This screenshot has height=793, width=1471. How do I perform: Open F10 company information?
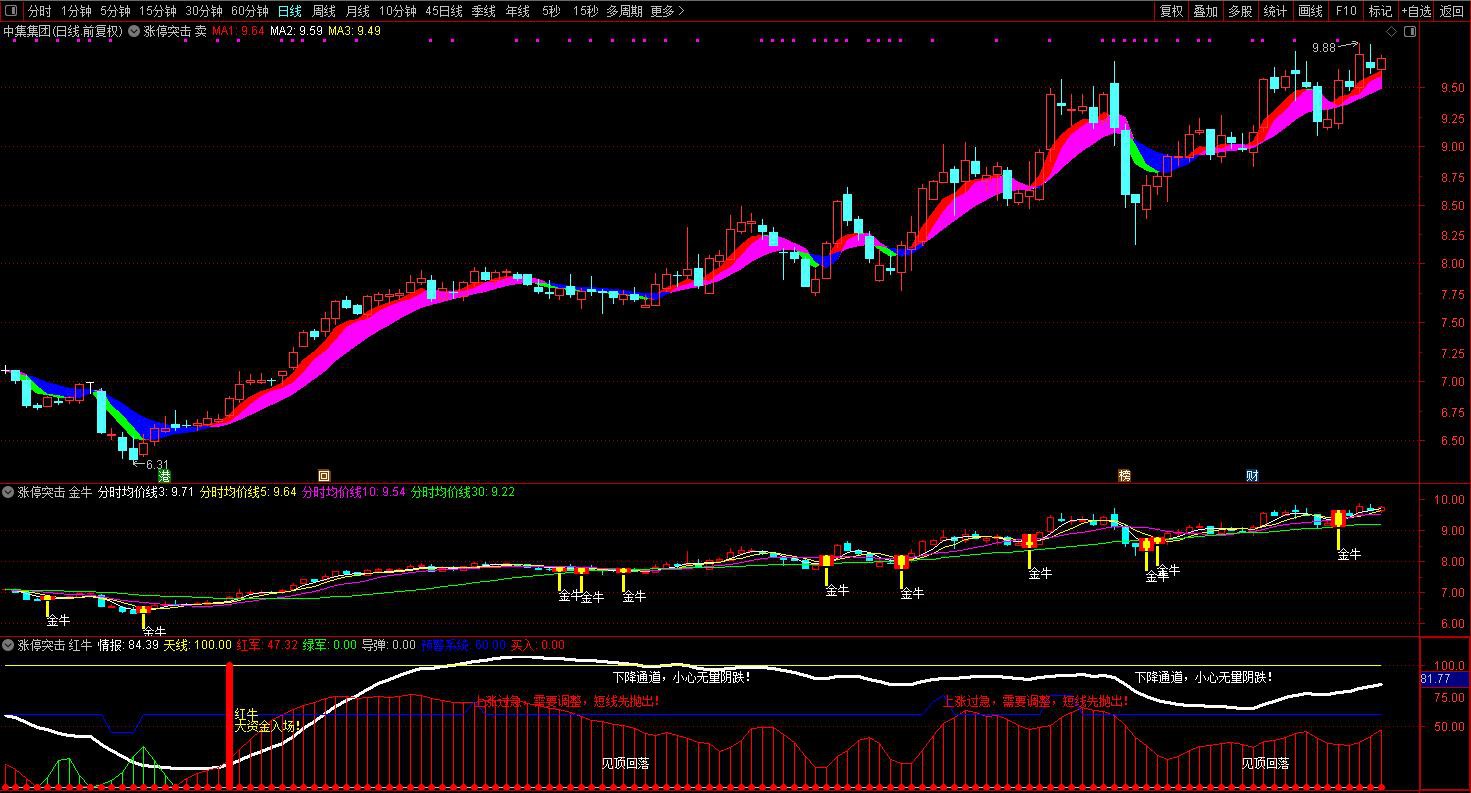(x=1345, y=11)
